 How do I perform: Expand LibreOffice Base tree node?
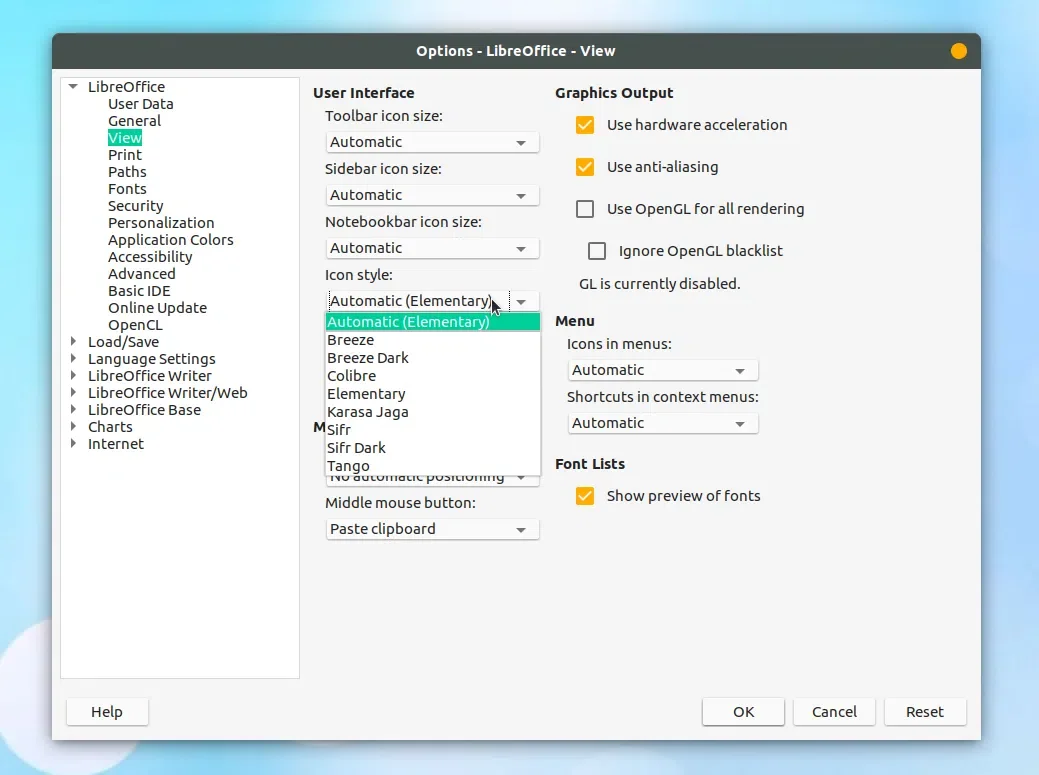(x=74, y=409)
